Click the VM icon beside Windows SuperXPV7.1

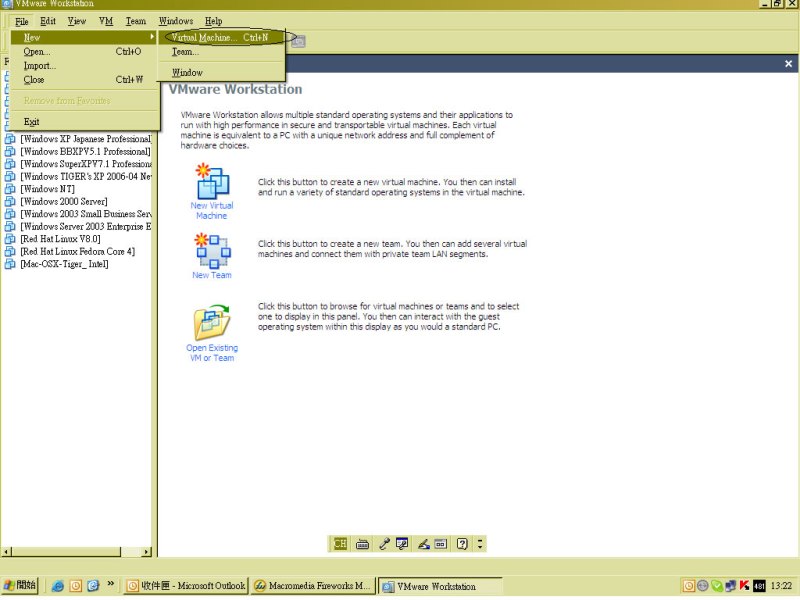(10, 164)
